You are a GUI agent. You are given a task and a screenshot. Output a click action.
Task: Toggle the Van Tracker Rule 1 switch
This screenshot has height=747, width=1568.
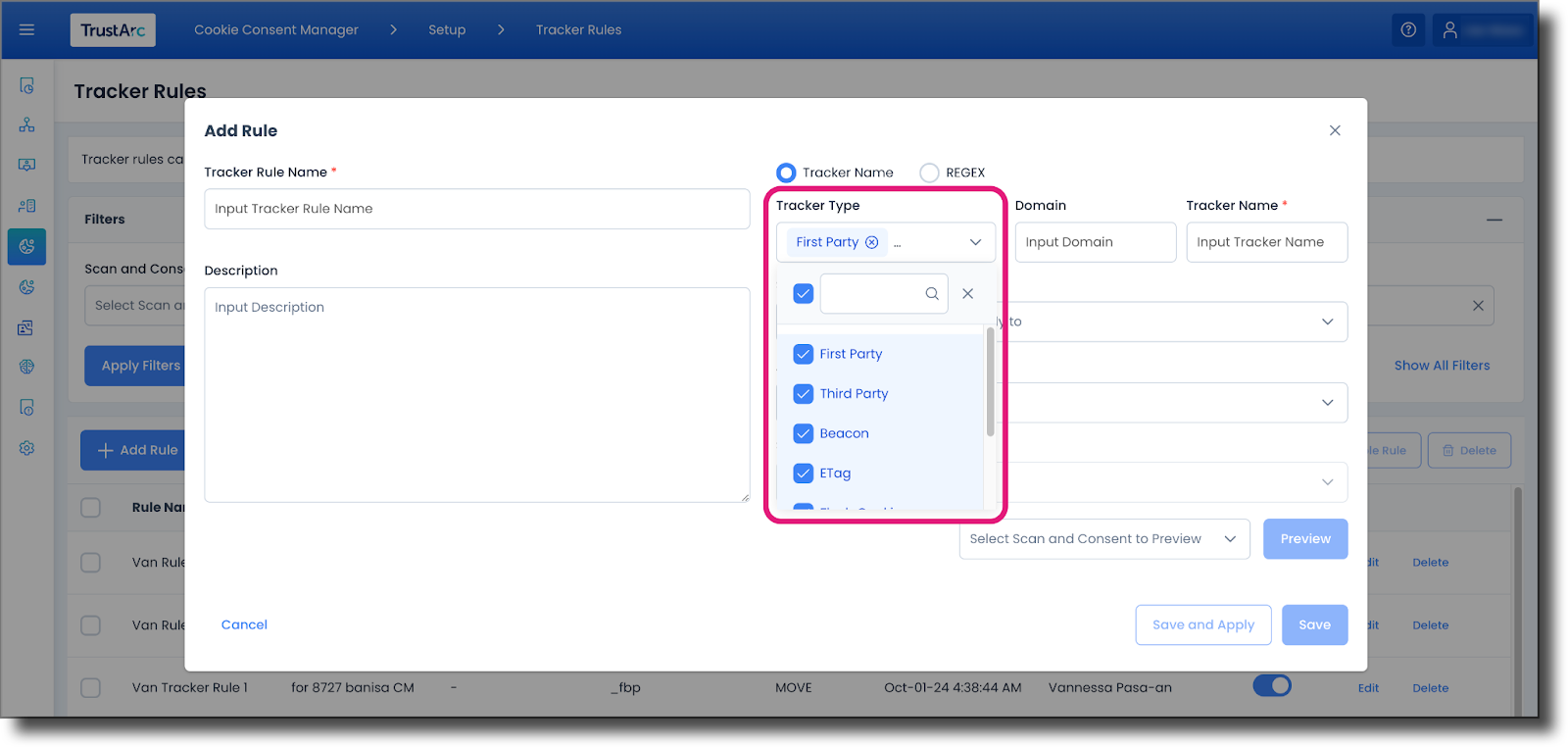pyautogui.click(x=1272, y=686)
